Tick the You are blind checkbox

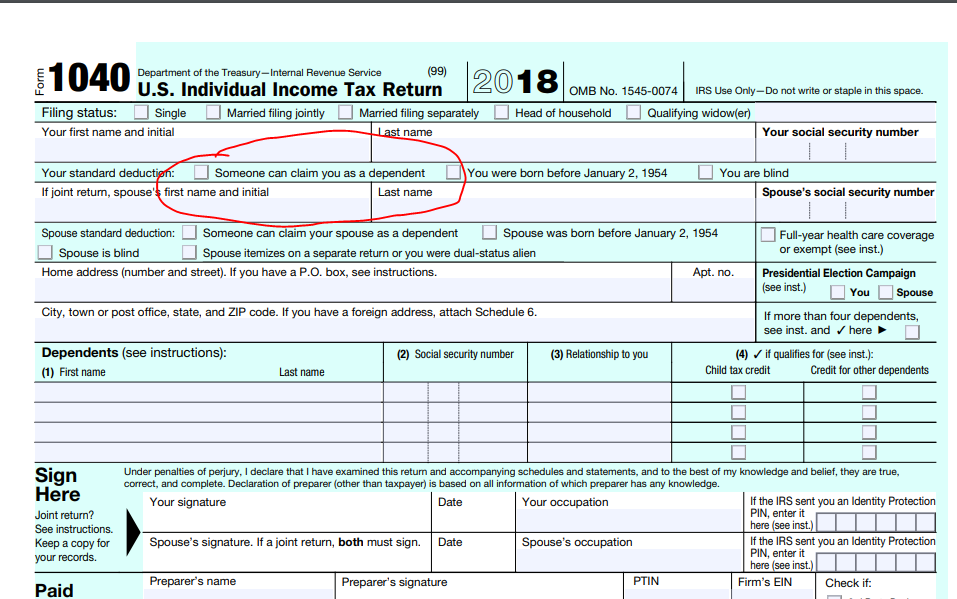coord(706,172)
